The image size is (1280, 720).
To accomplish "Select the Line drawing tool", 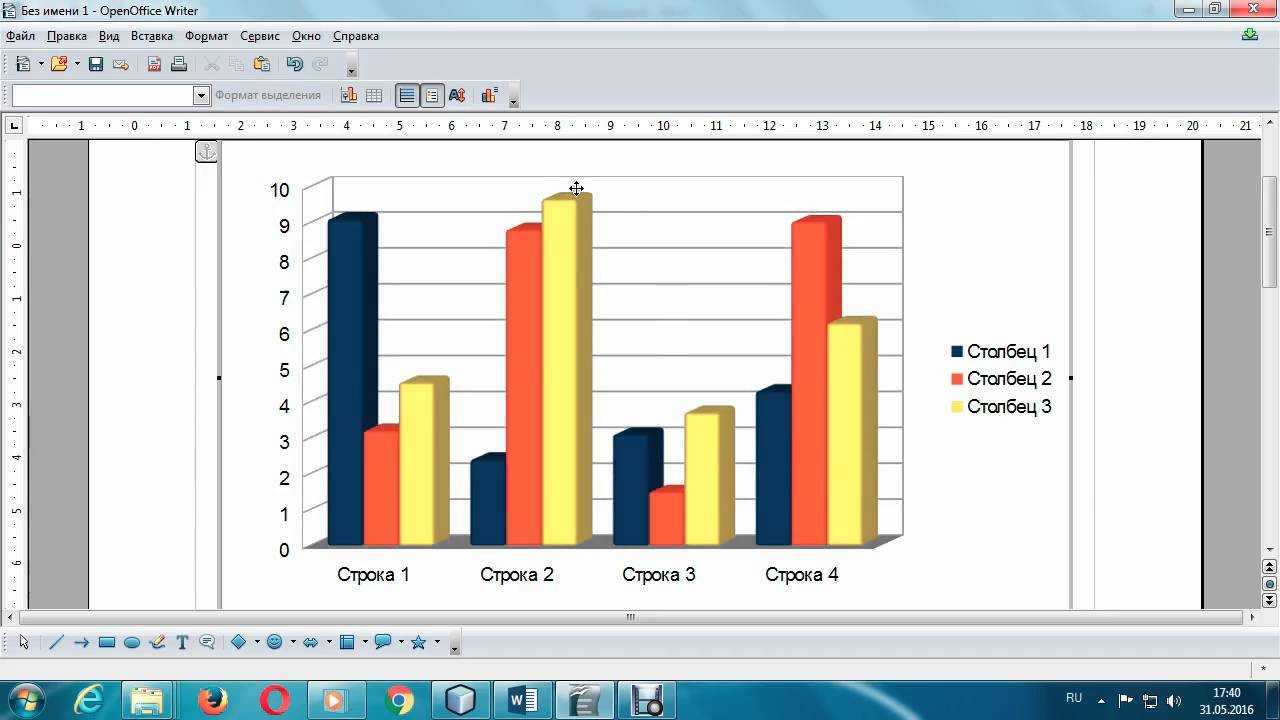I will point(56,642).
